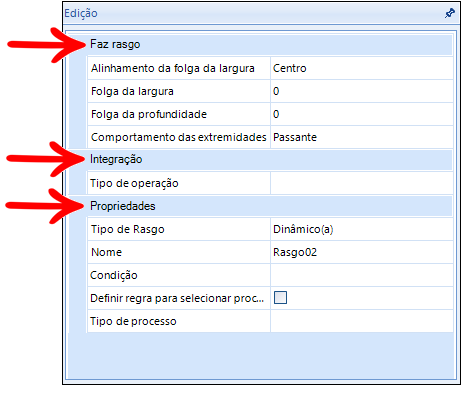
Task: Click the empty 'Tipo de operação' value field
Action: [362, 183]
